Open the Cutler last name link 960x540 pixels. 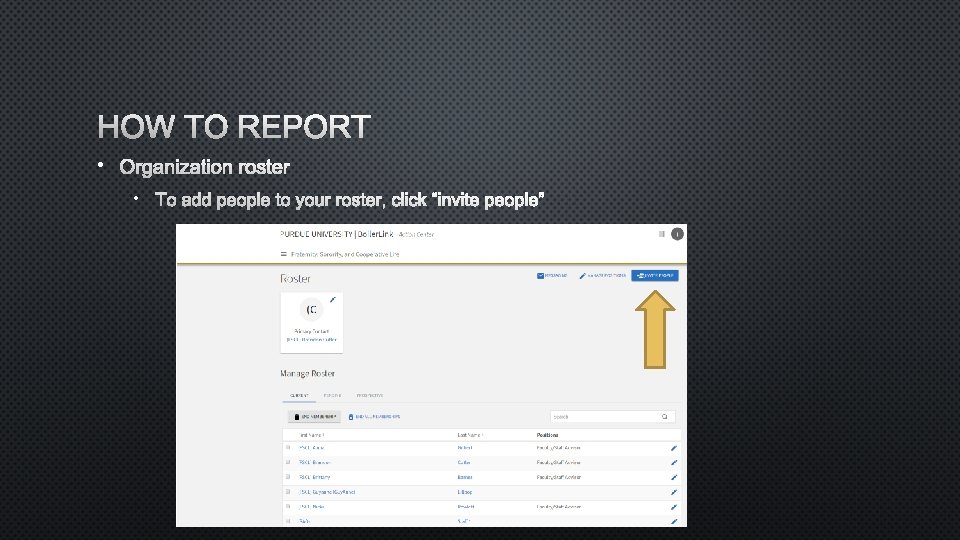464,463
